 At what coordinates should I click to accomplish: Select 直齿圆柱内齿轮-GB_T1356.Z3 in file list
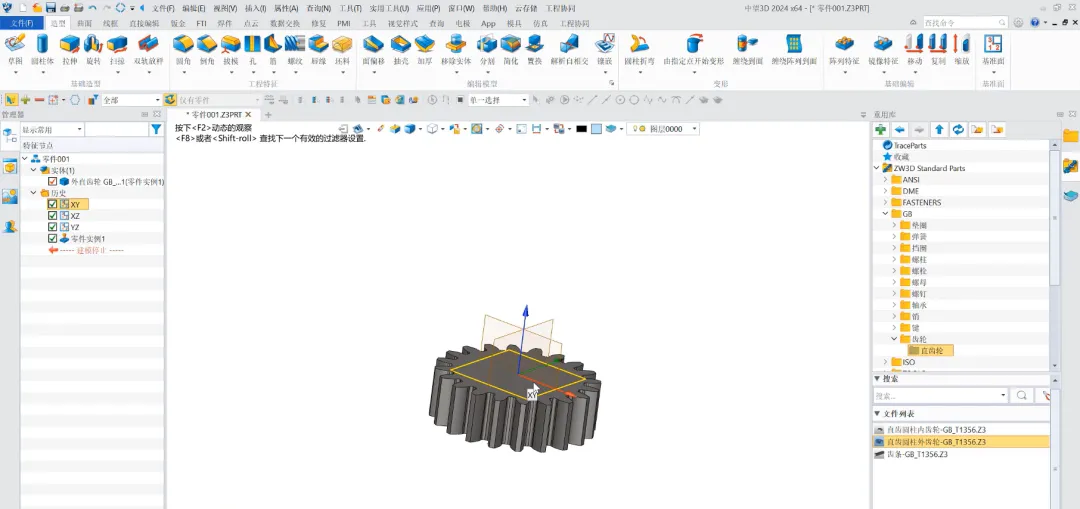tap(937, 429)
